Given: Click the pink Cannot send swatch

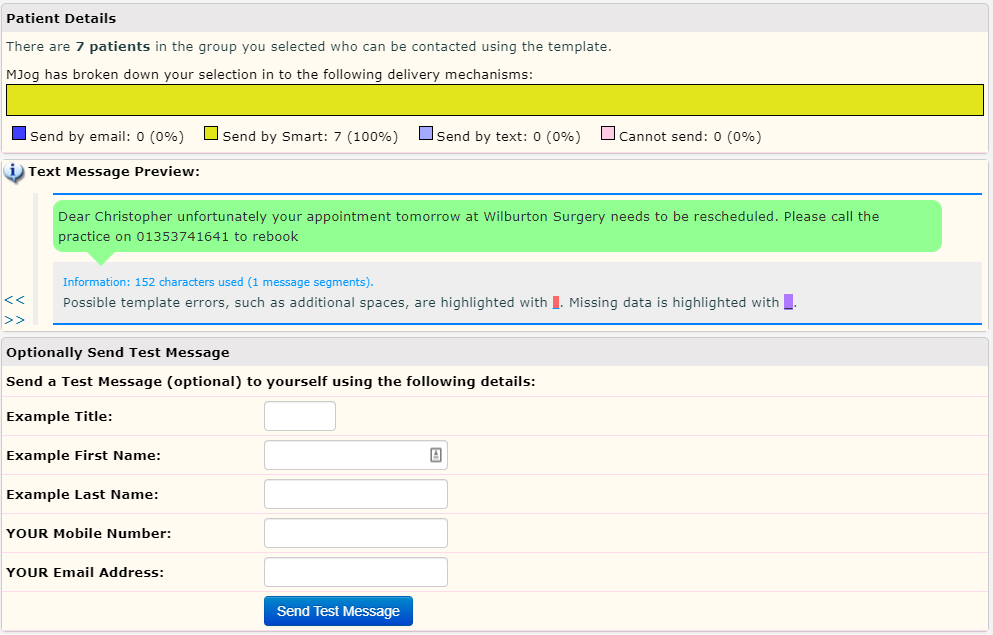Looking at the screenshot, I should click(x=608, y=134).
